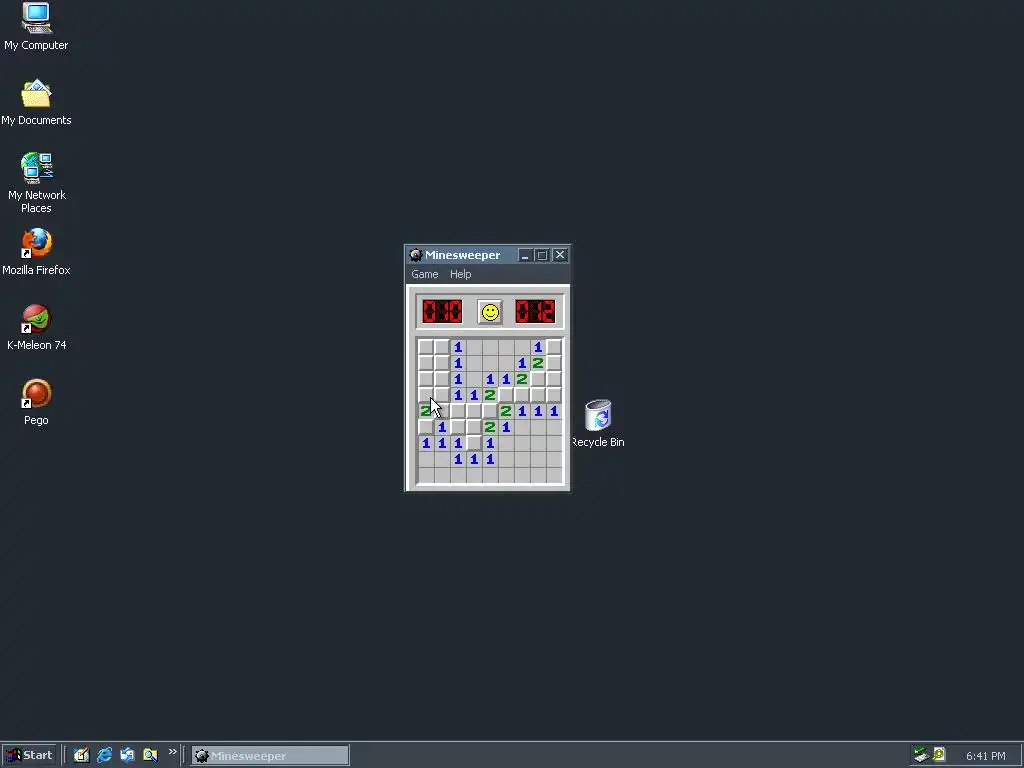Screen dimensions: 1024x768
Task: Select the Mozilla Firefox desktop shortcut
Action: 36,252
